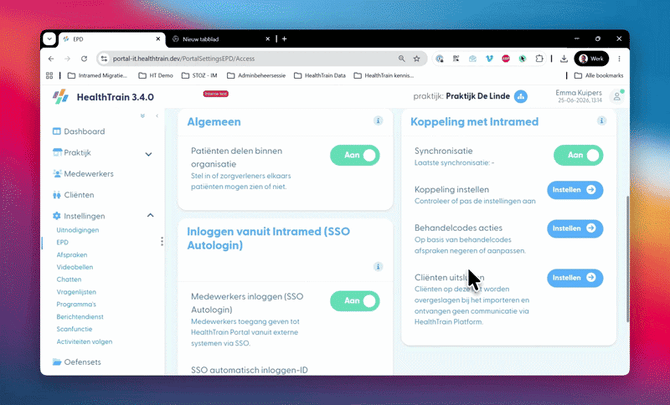Bookmark this page with star icon
The width and height of the screenshot is (670, 405).
[417, 59]
